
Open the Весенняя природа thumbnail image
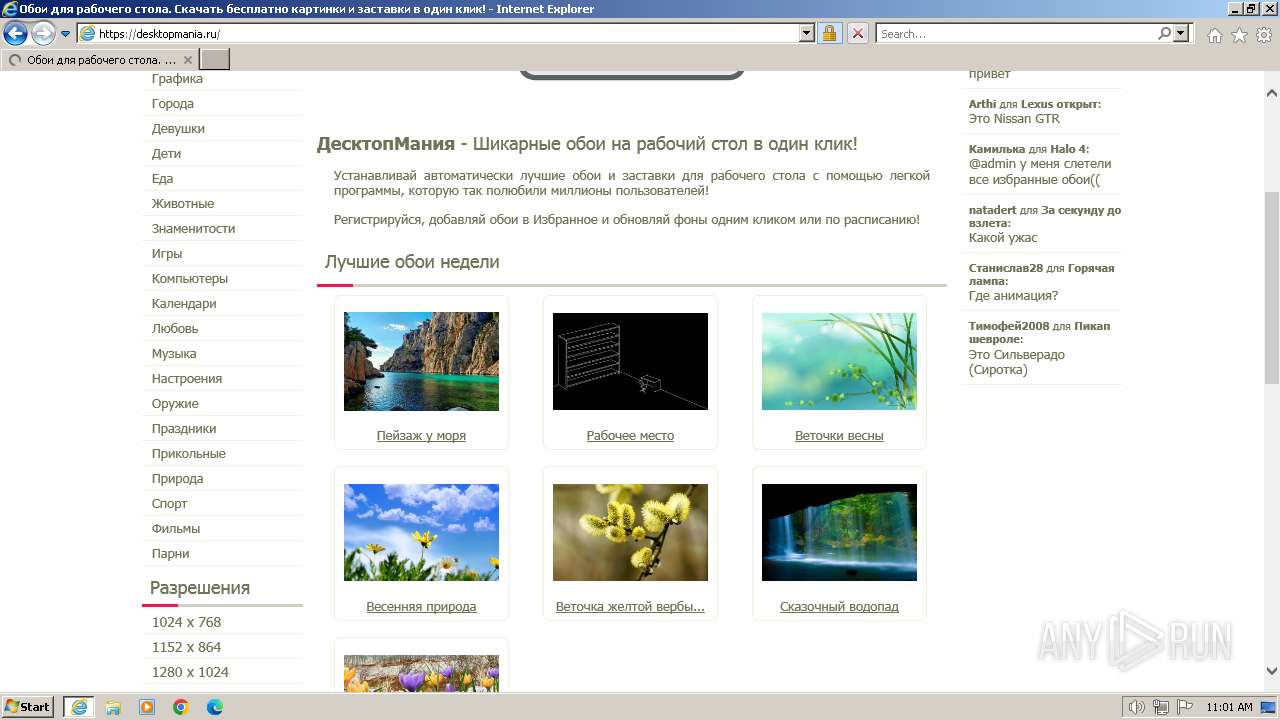(421, 532)
